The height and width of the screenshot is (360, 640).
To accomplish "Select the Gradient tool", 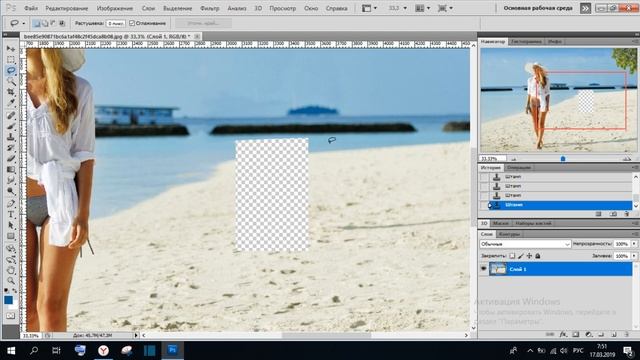I will pos(11,169).
